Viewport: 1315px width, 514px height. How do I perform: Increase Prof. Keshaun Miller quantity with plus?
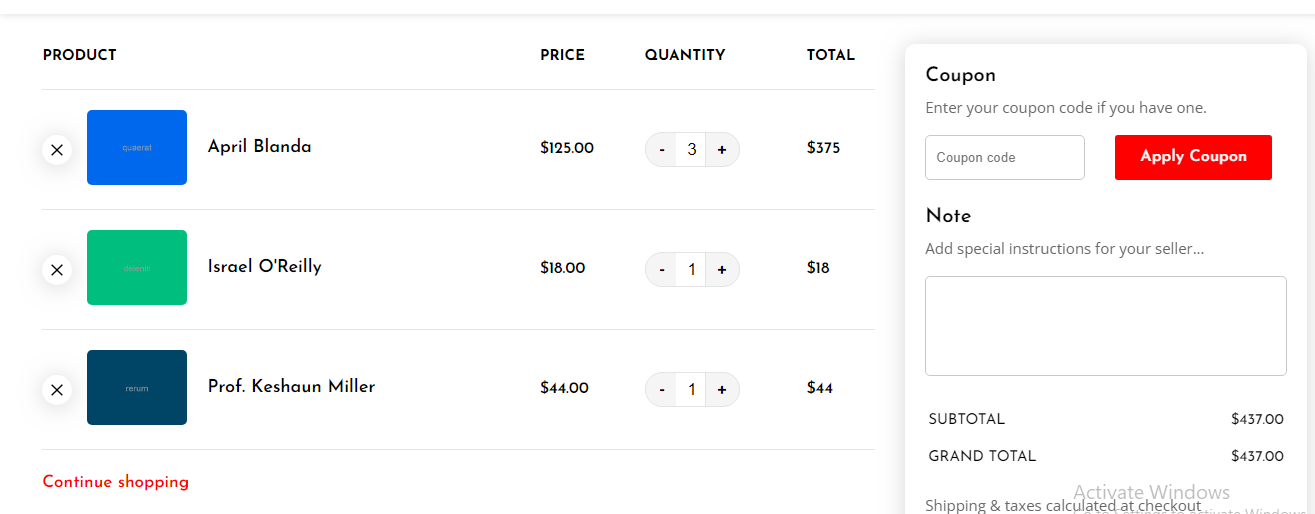coord(722,390)
